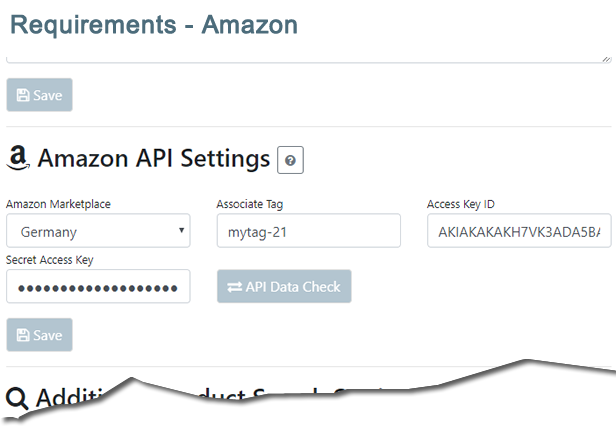Click the small arrow in the Marketplace select box
This screenshot has width=616, height=433.
(181, 230)
